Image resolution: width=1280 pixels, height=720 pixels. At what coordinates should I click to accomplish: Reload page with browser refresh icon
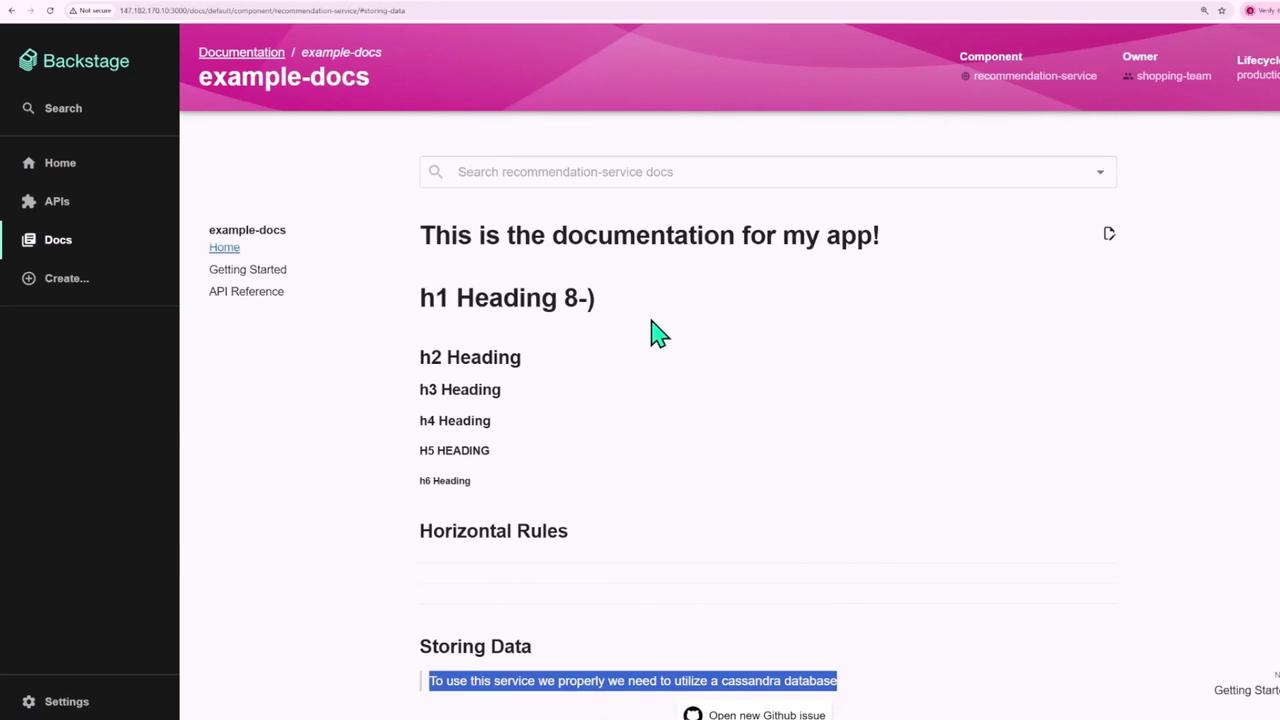50,10
